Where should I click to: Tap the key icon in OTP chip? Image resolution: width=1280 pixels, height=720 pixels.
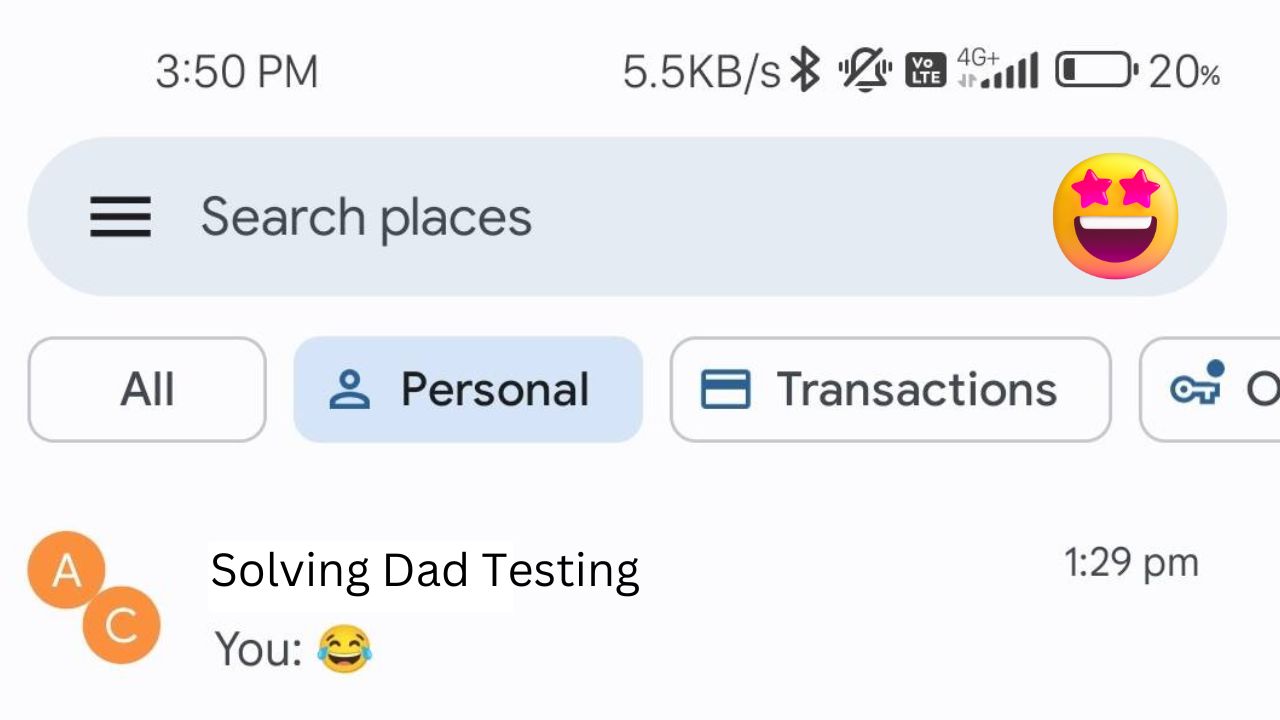pos(1198,382)
